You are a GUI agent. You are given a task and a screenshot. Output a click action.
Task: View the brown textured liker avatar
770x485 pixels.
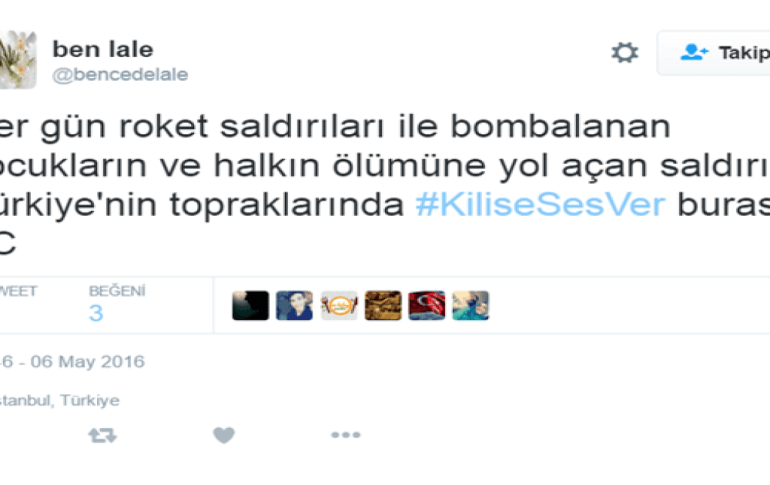tap(383, 305)
